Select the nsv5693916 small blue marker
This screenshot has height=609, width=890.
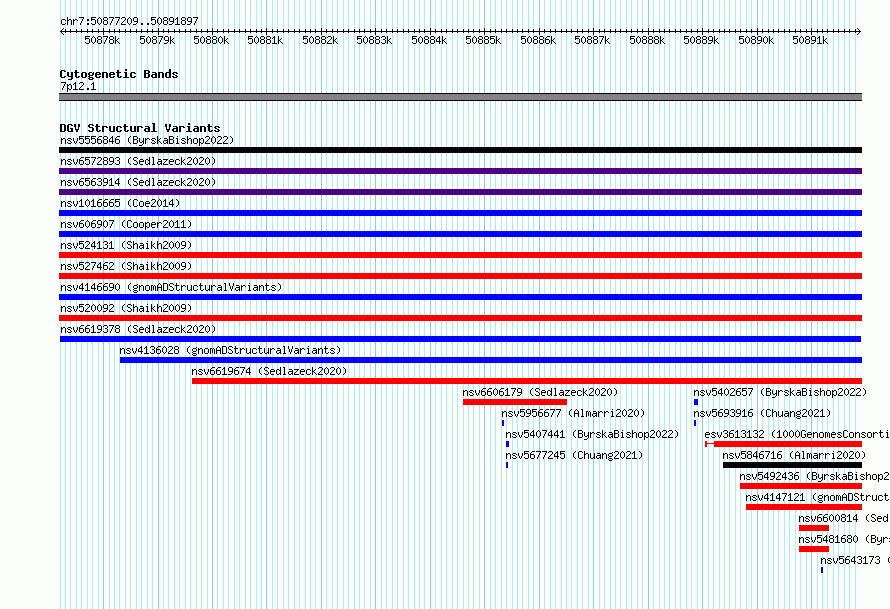coord(695,423)
